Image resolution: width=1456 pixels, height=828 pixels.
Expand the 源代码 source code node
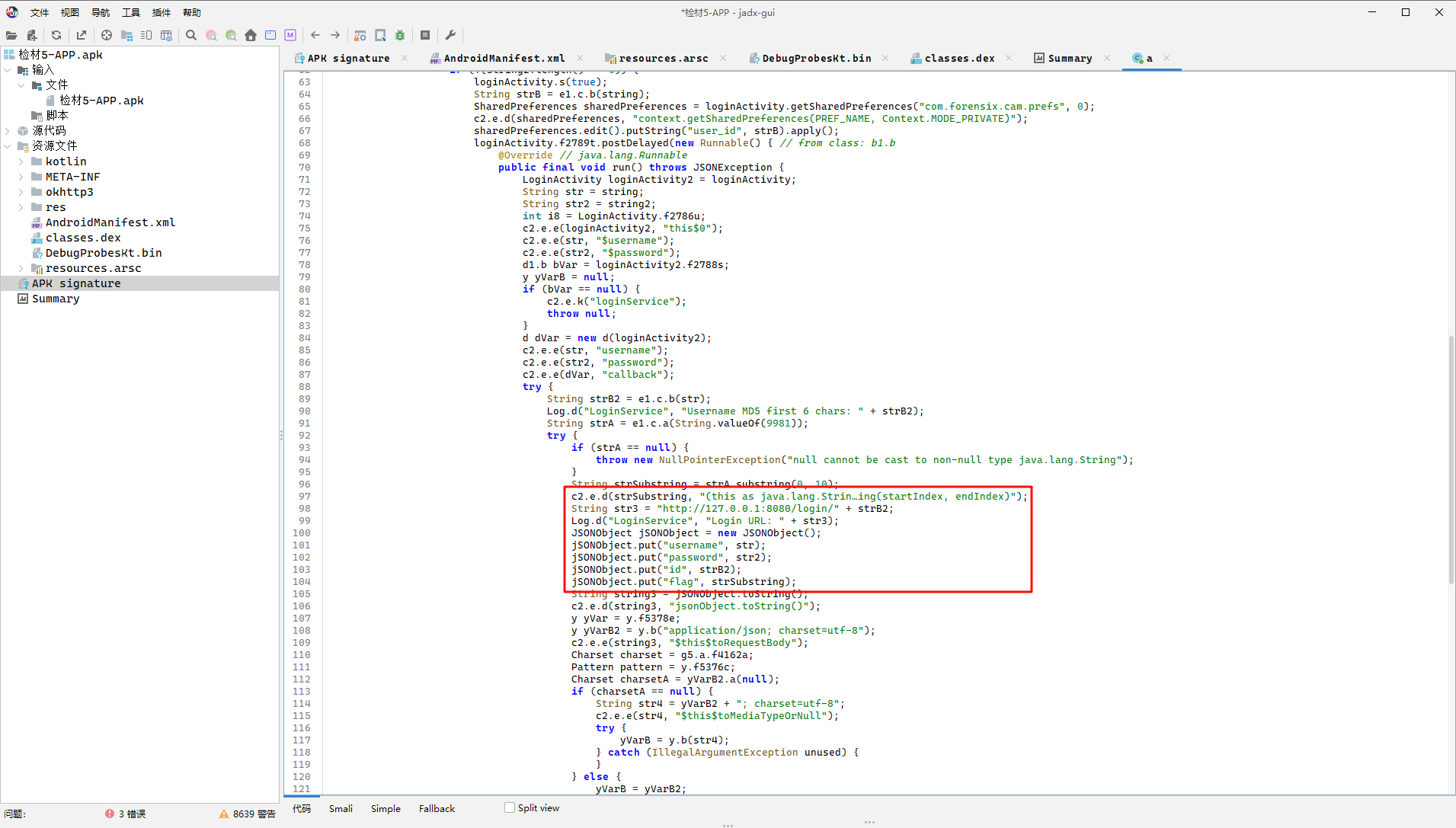8,131
